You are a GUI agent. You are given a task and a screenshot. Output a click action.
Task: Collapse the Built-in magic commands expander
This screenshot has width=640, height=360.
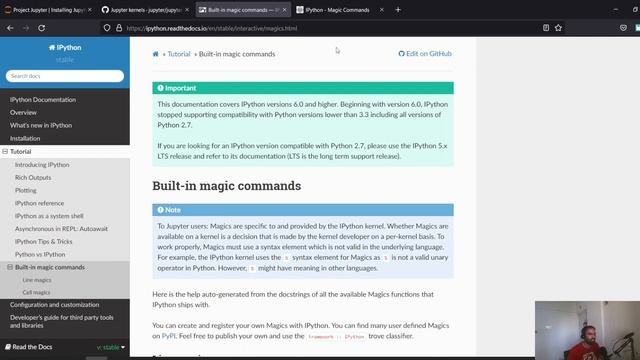[x=10, y=267]
